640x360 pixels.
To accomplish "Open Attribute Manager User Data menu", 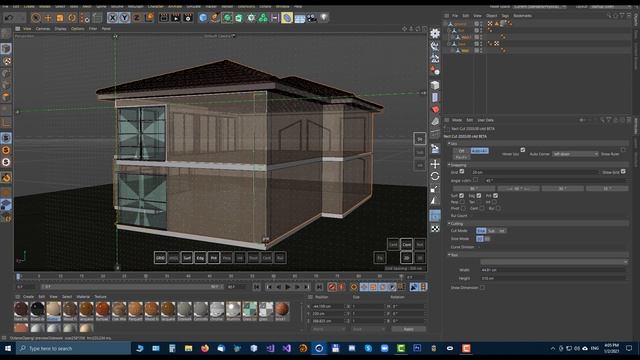I will coord(486,120).
